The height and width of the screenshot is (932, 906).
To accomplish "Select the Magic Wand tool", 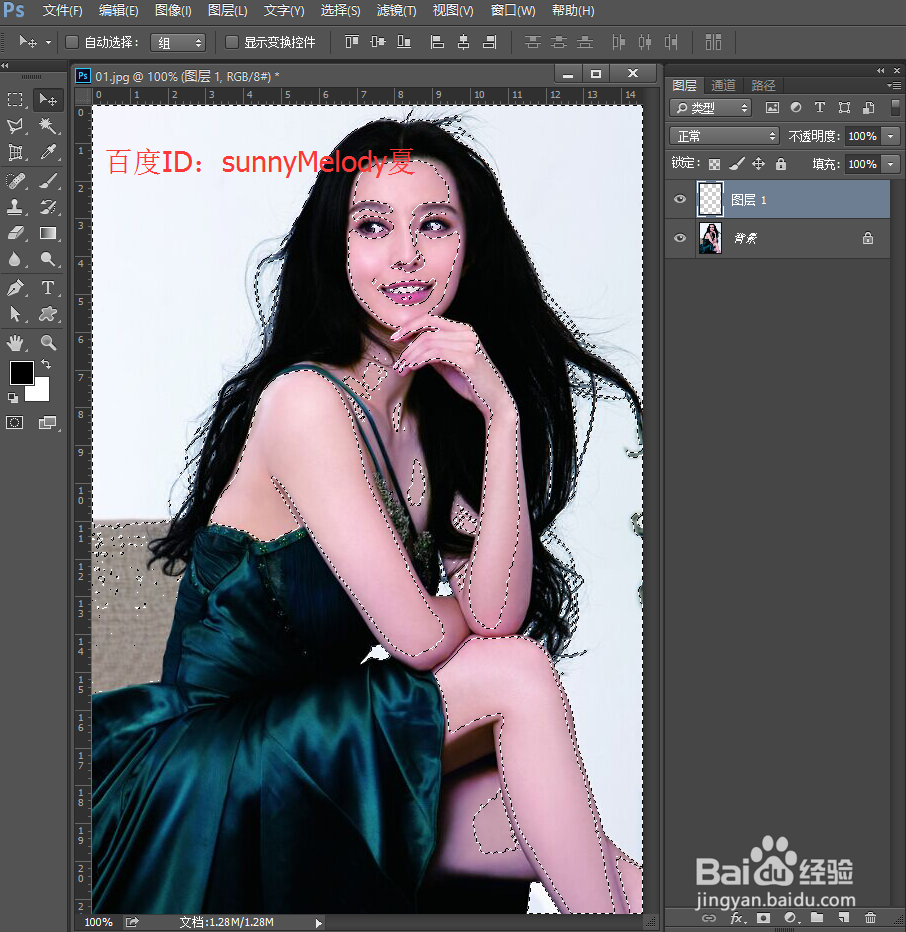I will click(48, 125).
